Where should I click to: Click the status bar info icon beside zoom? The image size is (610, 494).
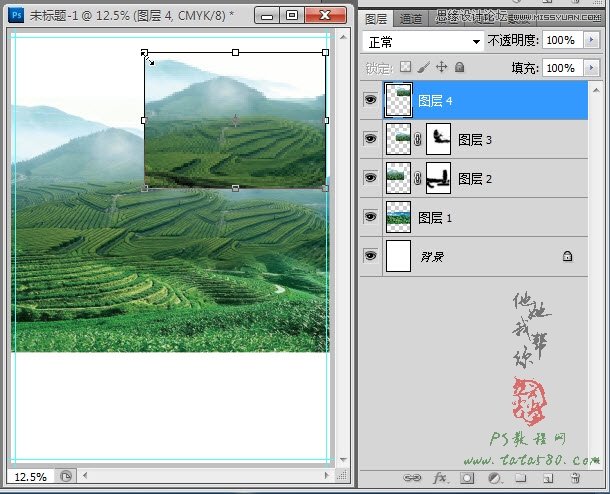pos(66,476)
